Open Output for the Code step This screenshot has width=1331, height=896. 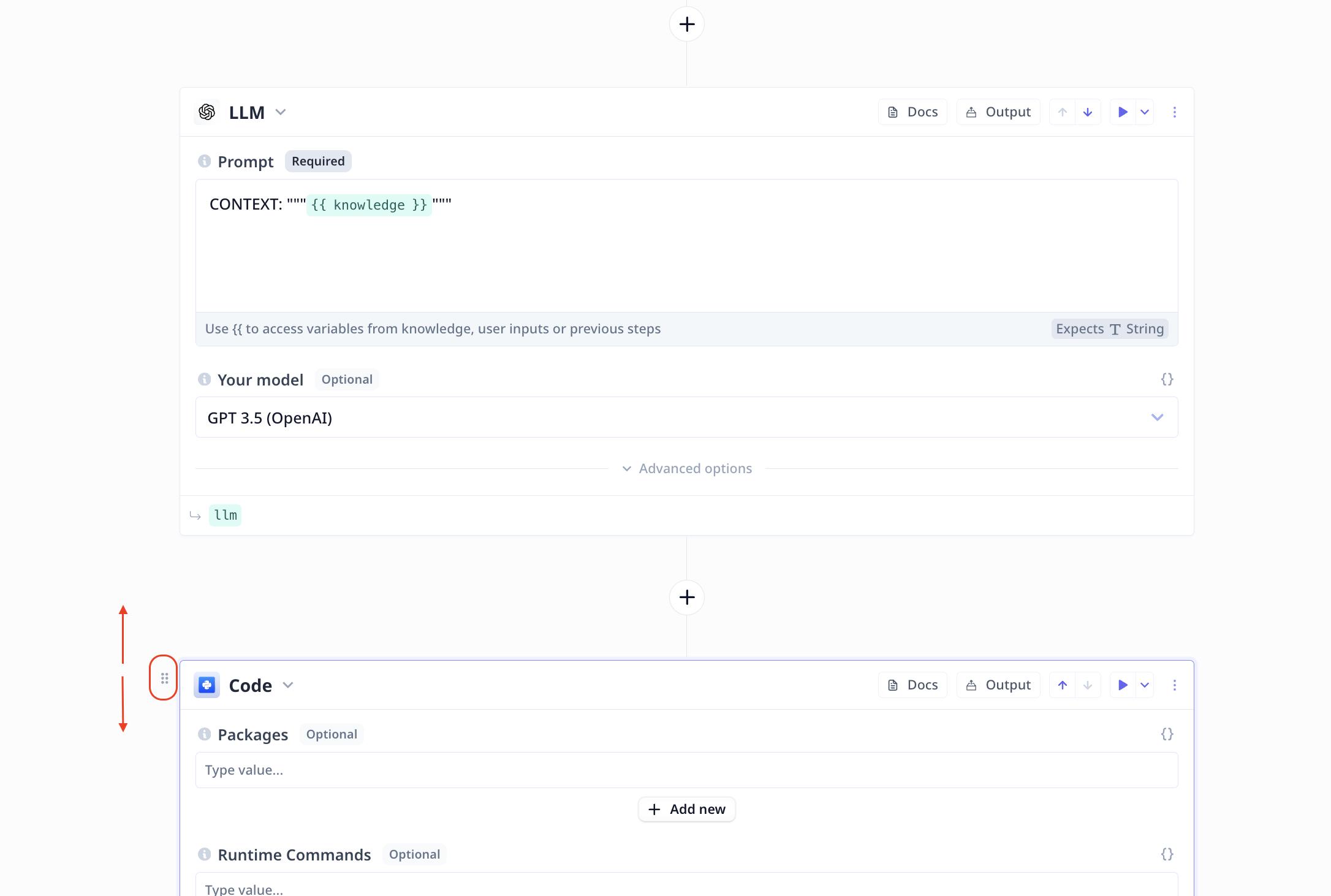point(998,685)
